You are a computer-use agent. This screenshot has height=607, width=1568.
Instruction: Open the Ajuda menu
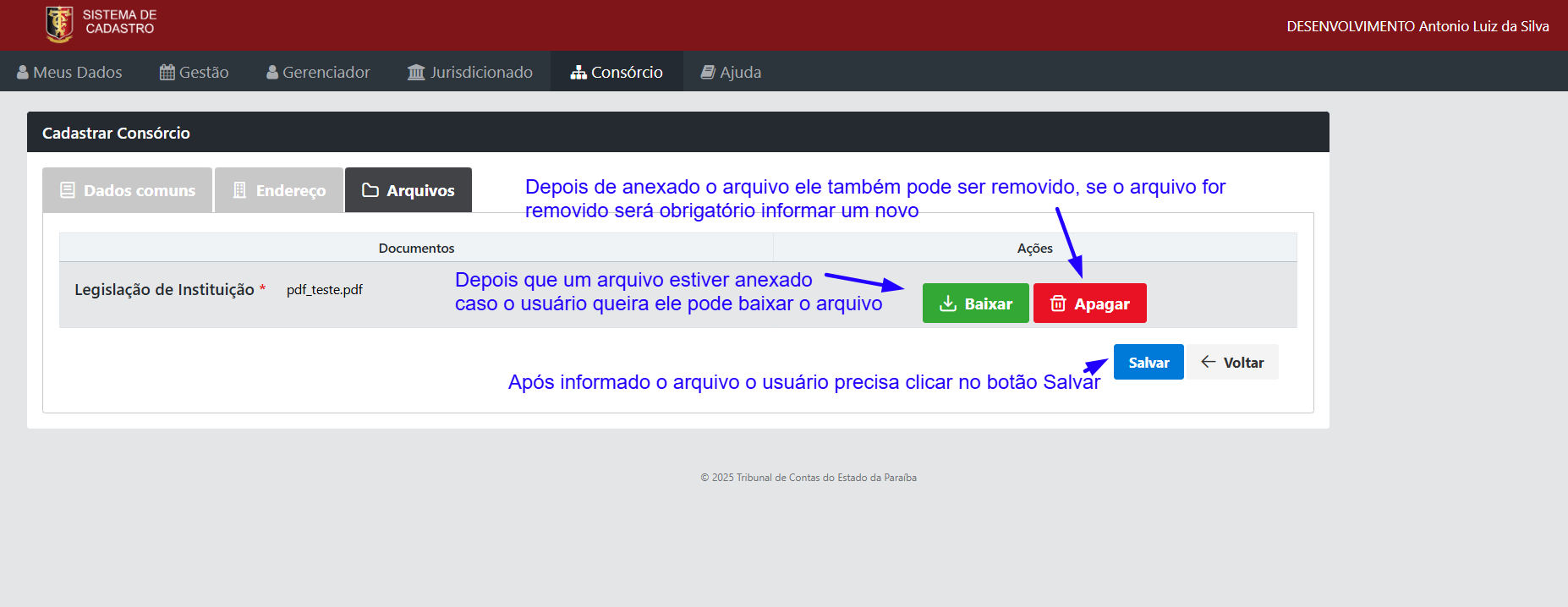(731, 72)
